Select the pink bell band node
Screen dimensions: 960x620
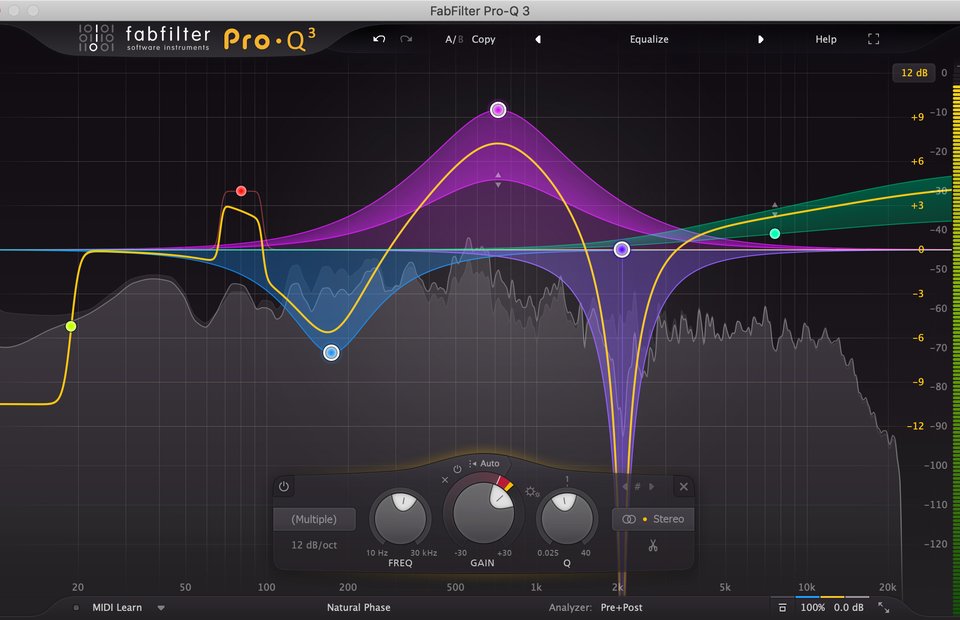498,110
